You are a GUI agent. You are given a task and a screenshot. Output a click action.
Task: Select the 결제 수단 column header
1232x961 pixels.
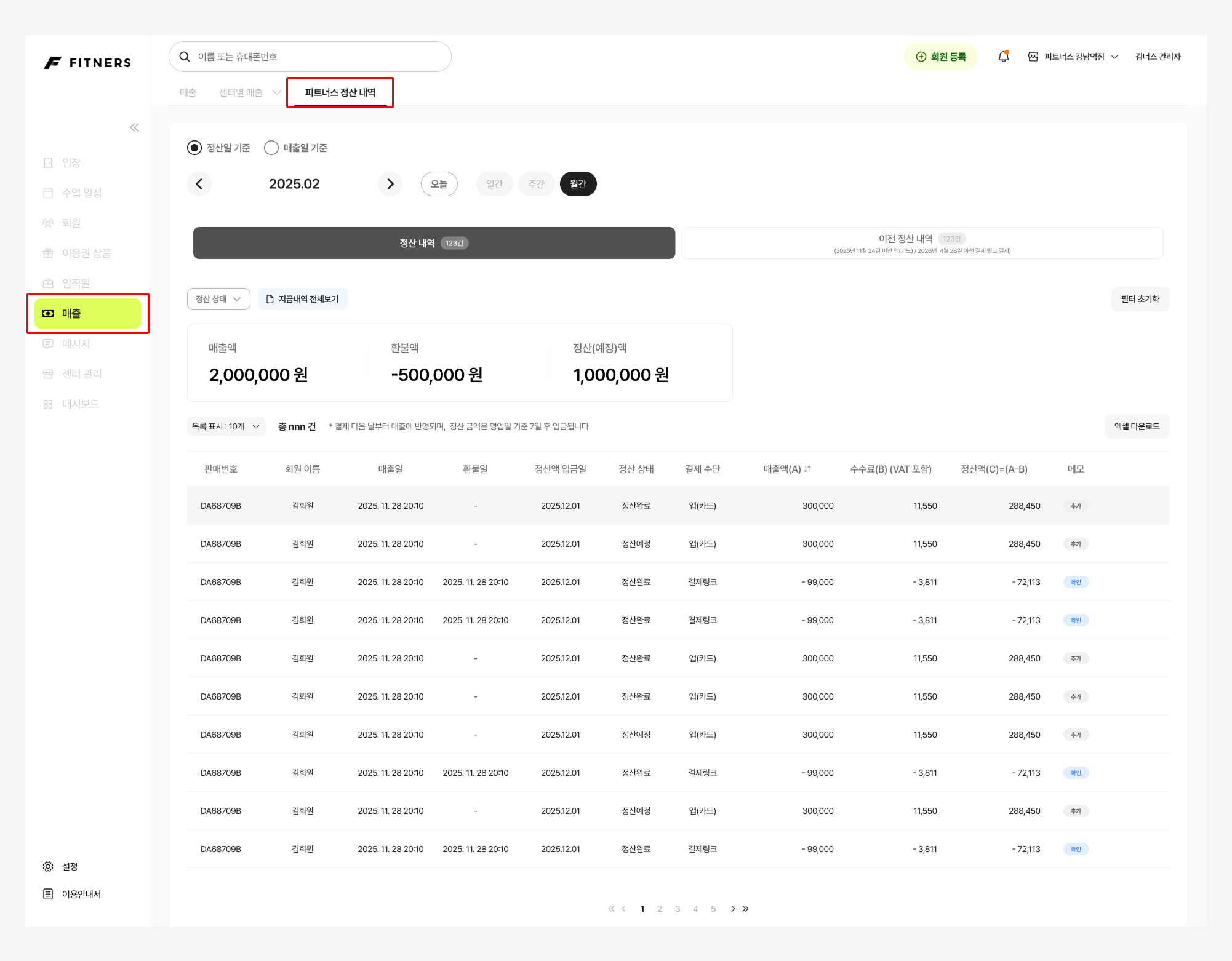tap(703, 469)
